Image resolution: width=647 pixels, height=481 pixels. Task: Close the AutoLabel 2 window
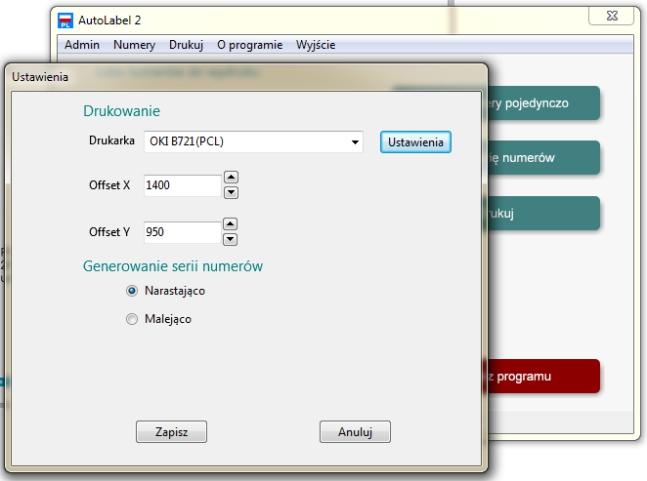[611, 17]
